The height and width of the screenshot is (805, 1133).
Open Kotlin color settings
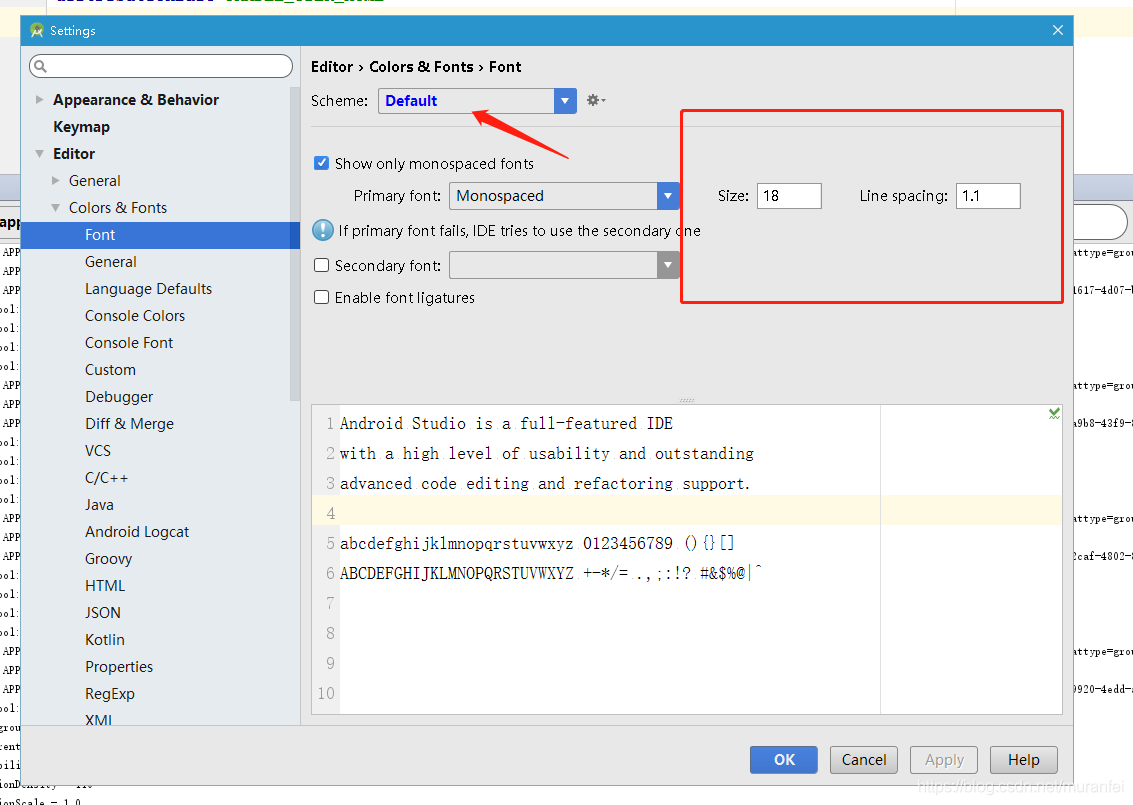[105, 640]
